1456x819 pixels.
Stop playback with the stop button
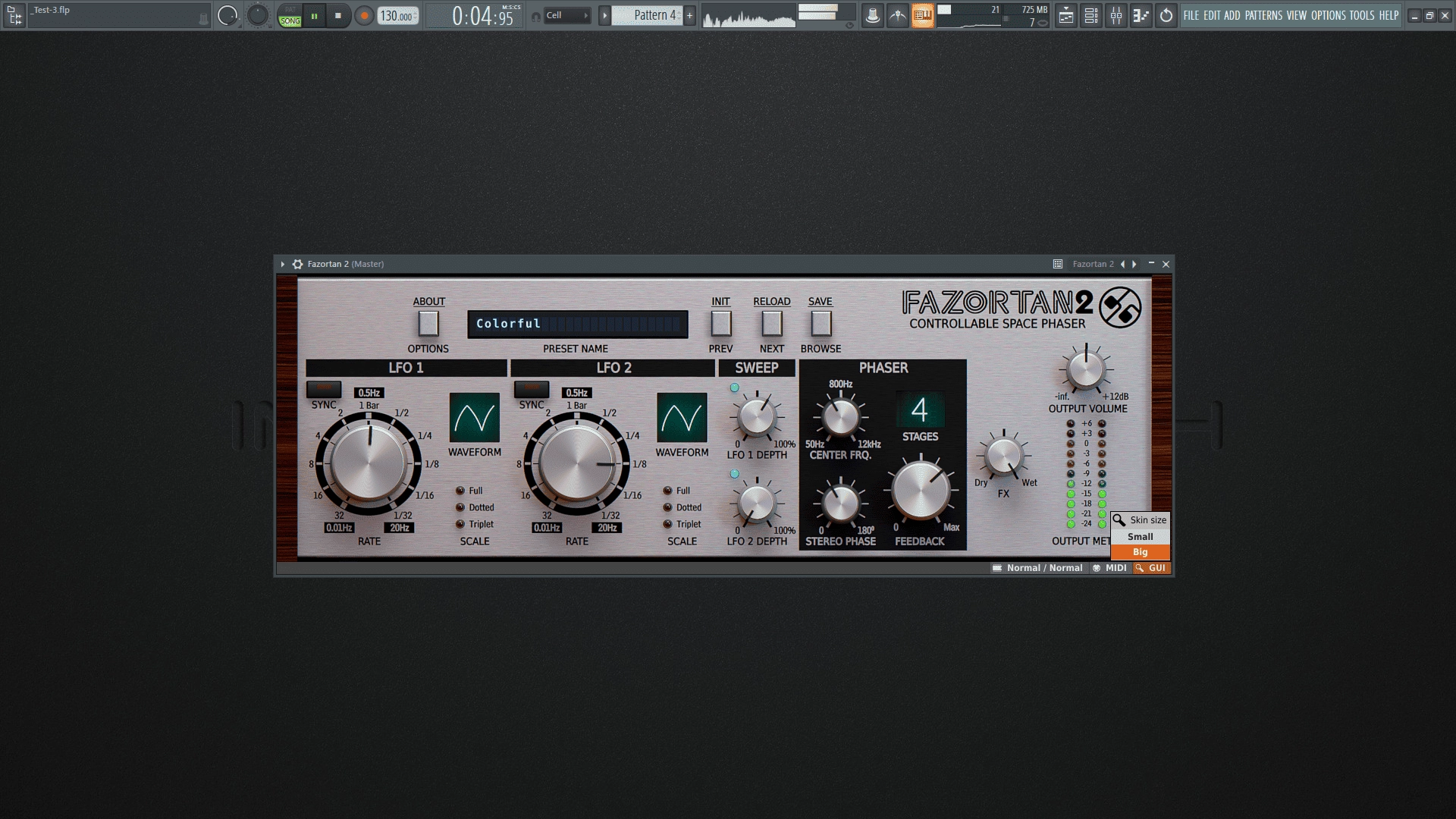pos(338,15)
